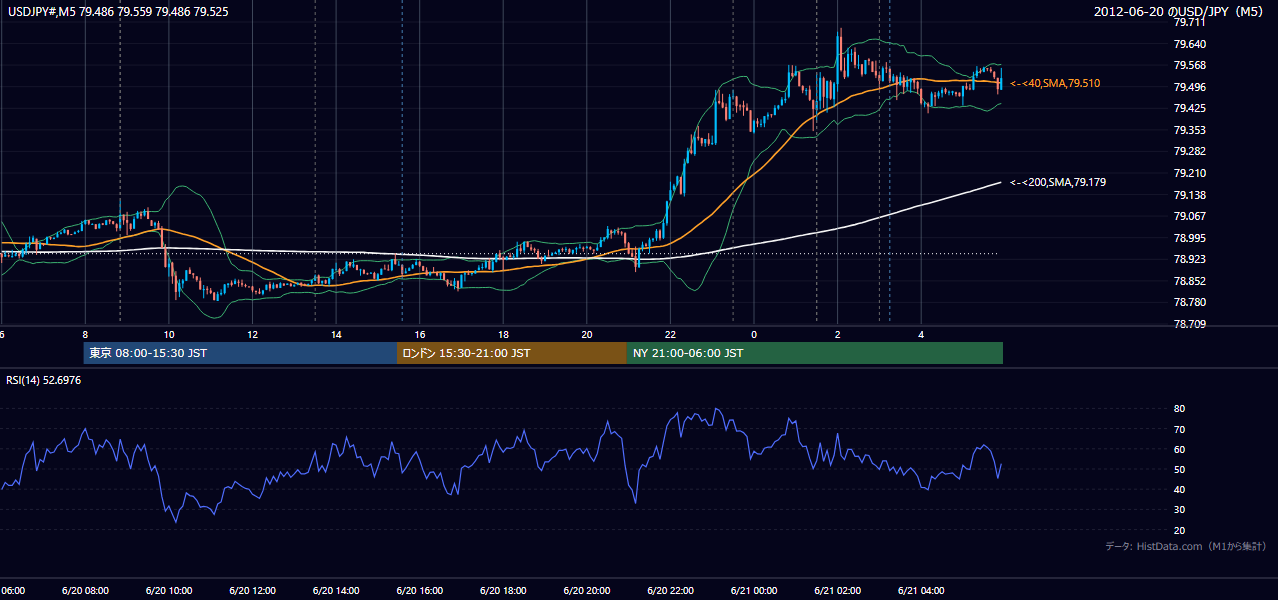This screenshot has height=600, width=1278.
Task: Click the '6/20 10:00' date axis label
Action: (168, 591)
